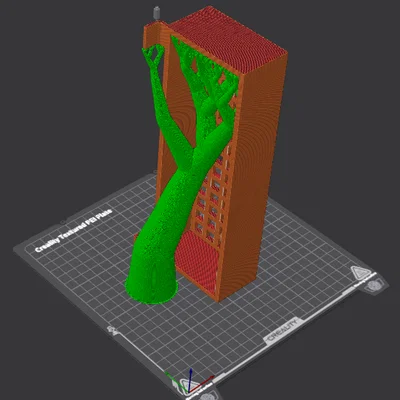Click the blue Z axis arrow
This screenshot has height=400, width=400.
point(190,379)
